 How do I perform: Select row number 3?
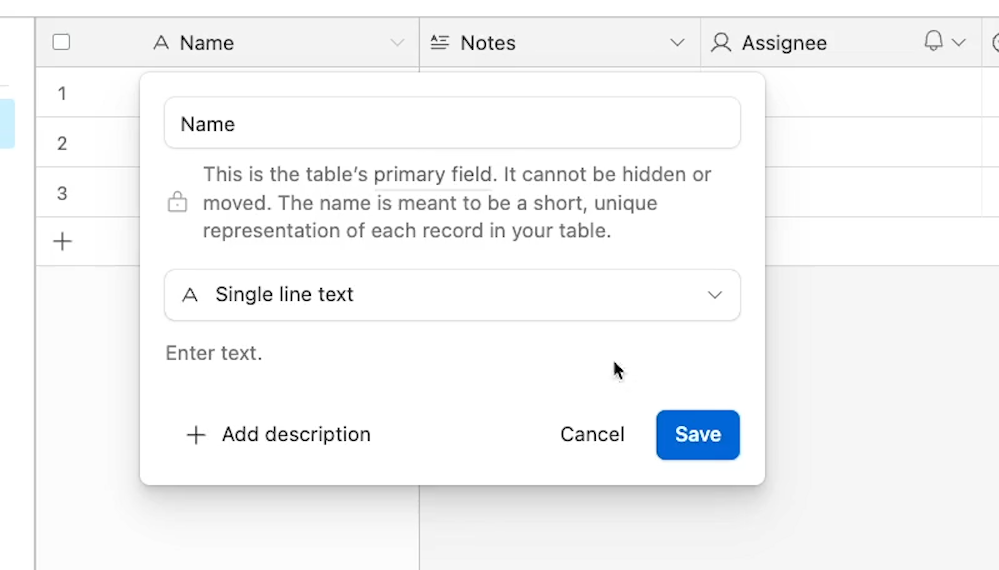[x=62, y=194]
